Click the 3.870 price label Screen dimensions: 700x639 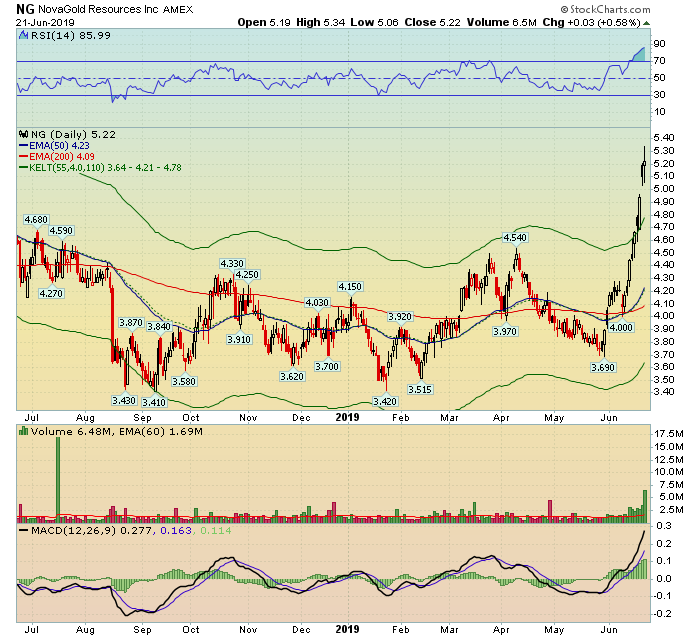pos(131,322)
